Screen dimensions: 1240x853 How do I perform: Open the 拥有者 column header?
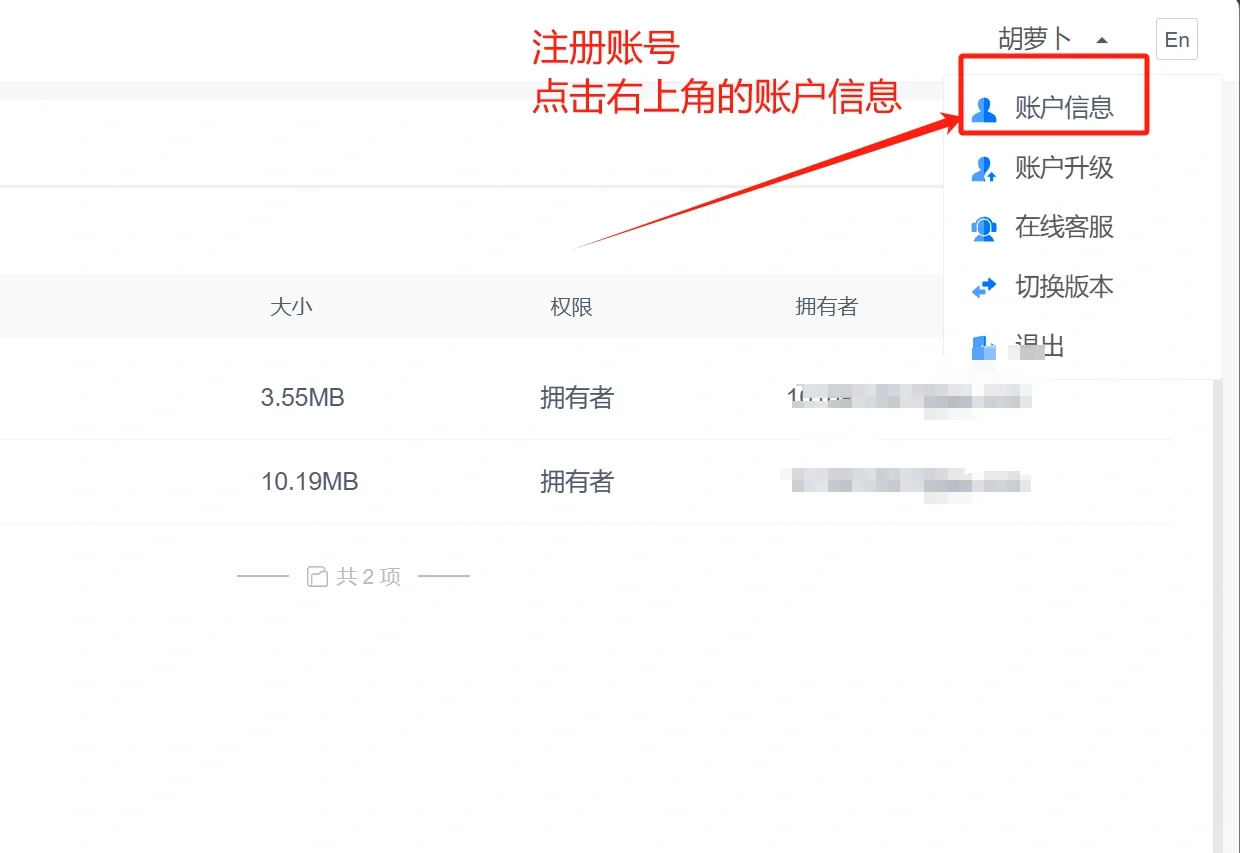tap(826, 307)
